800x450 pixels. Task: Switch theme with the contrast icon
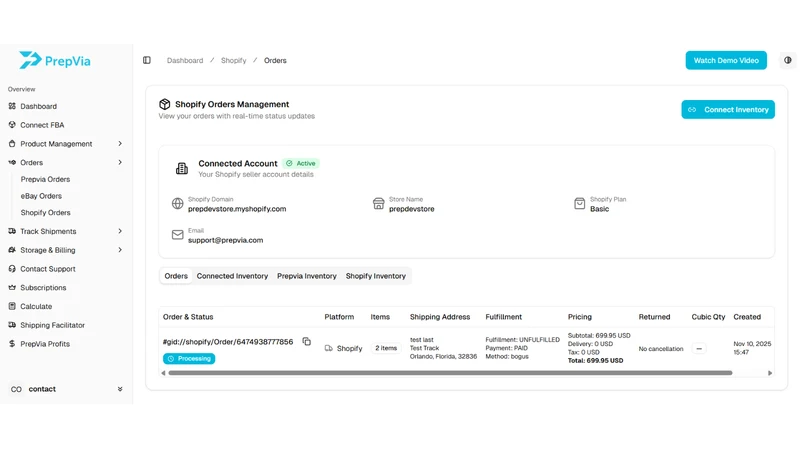pyautogui.click(x=788, y=60)
